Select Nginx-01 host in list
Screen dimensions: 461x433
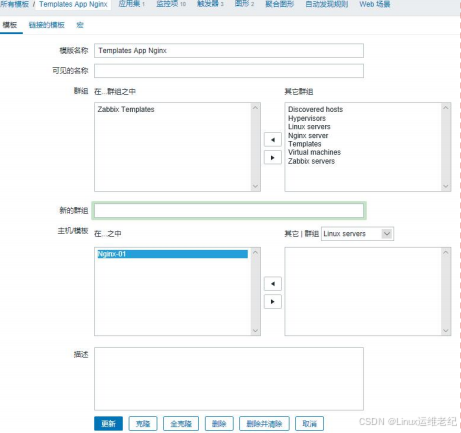(x=172, y=254)
